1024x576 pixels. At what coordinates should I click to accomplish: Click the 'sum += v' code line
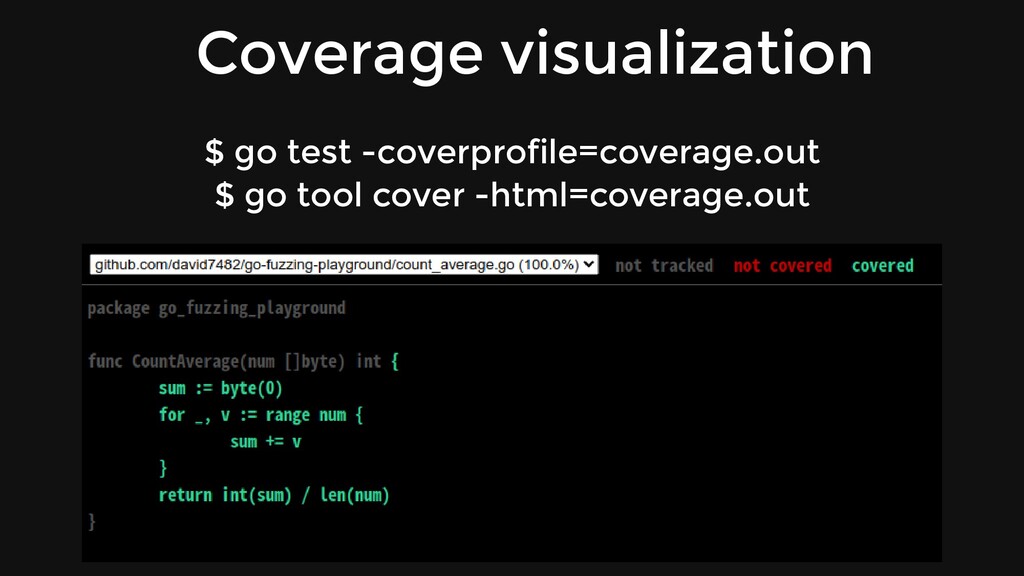tap(266, 442)
